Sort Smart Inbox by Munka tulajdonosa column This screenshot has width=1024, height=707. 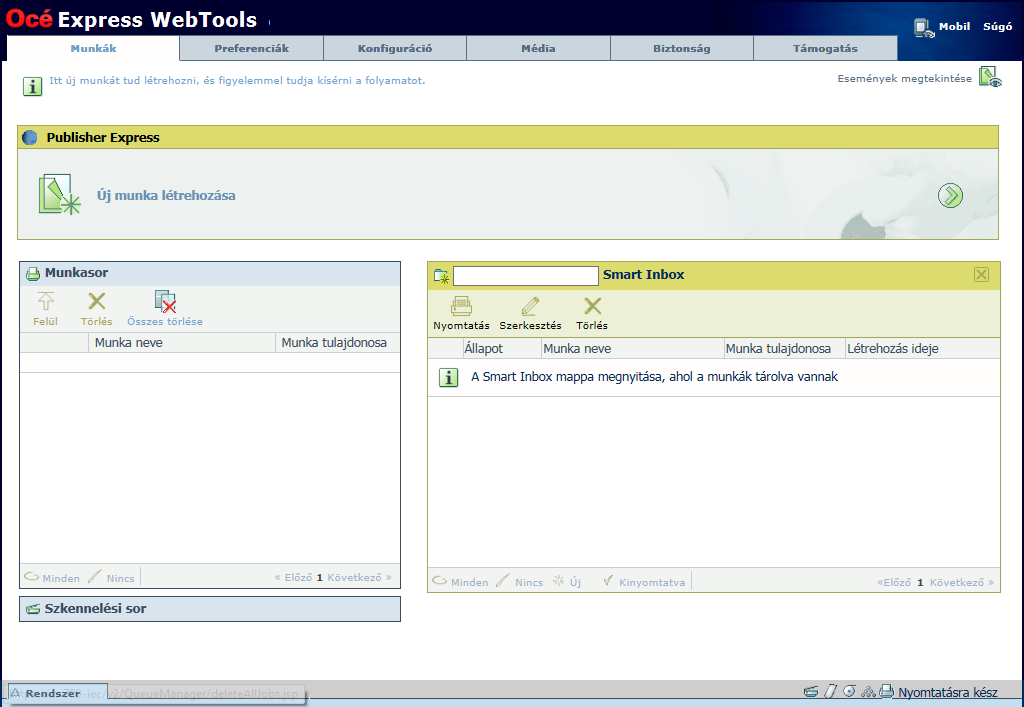[x=784, y=349]
